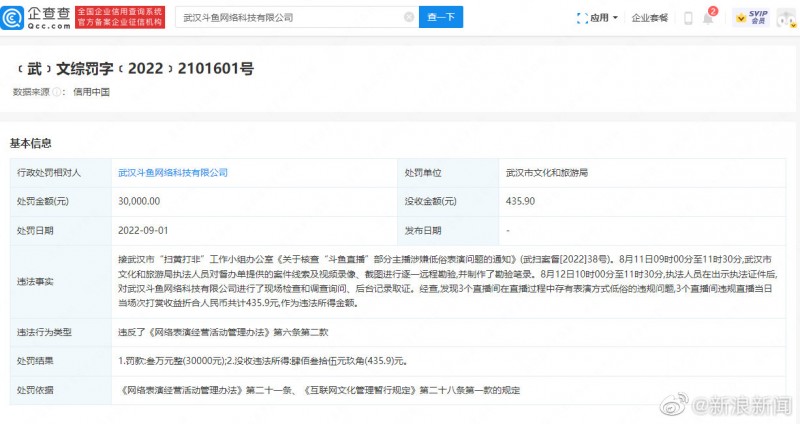Select the 违法事实 label cell
Viewport: 800px width, 424px height.
[61, 282]
